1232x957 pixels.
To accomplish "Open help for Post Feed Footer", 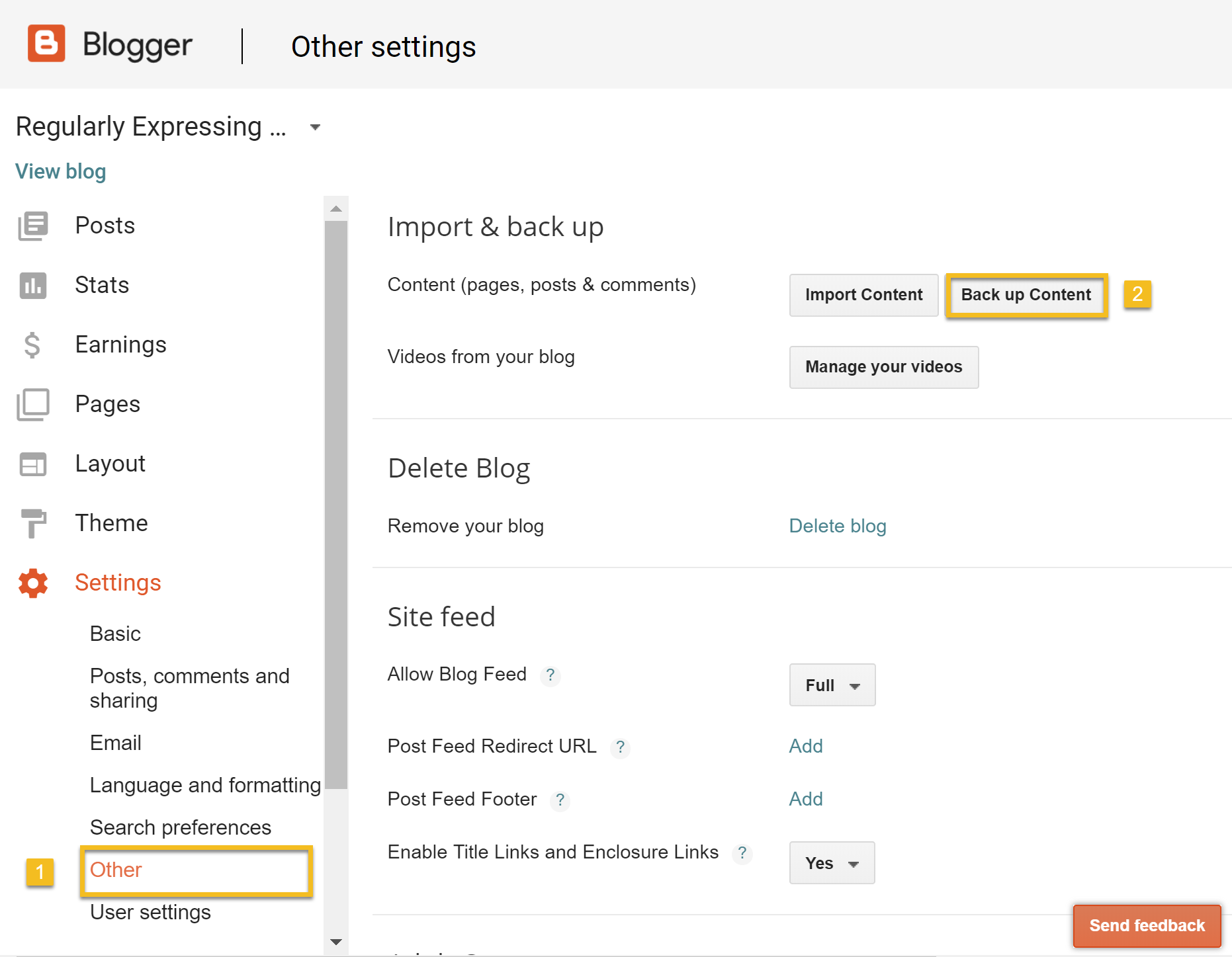I will click(x=560, y=800).
